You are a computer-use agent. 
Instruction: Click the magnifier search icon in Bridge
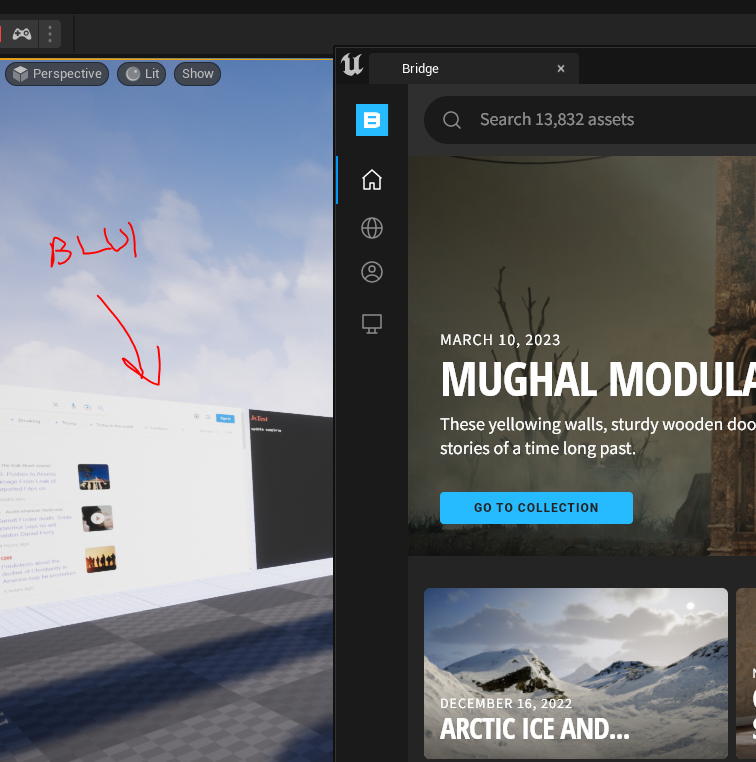coord(451,120)
